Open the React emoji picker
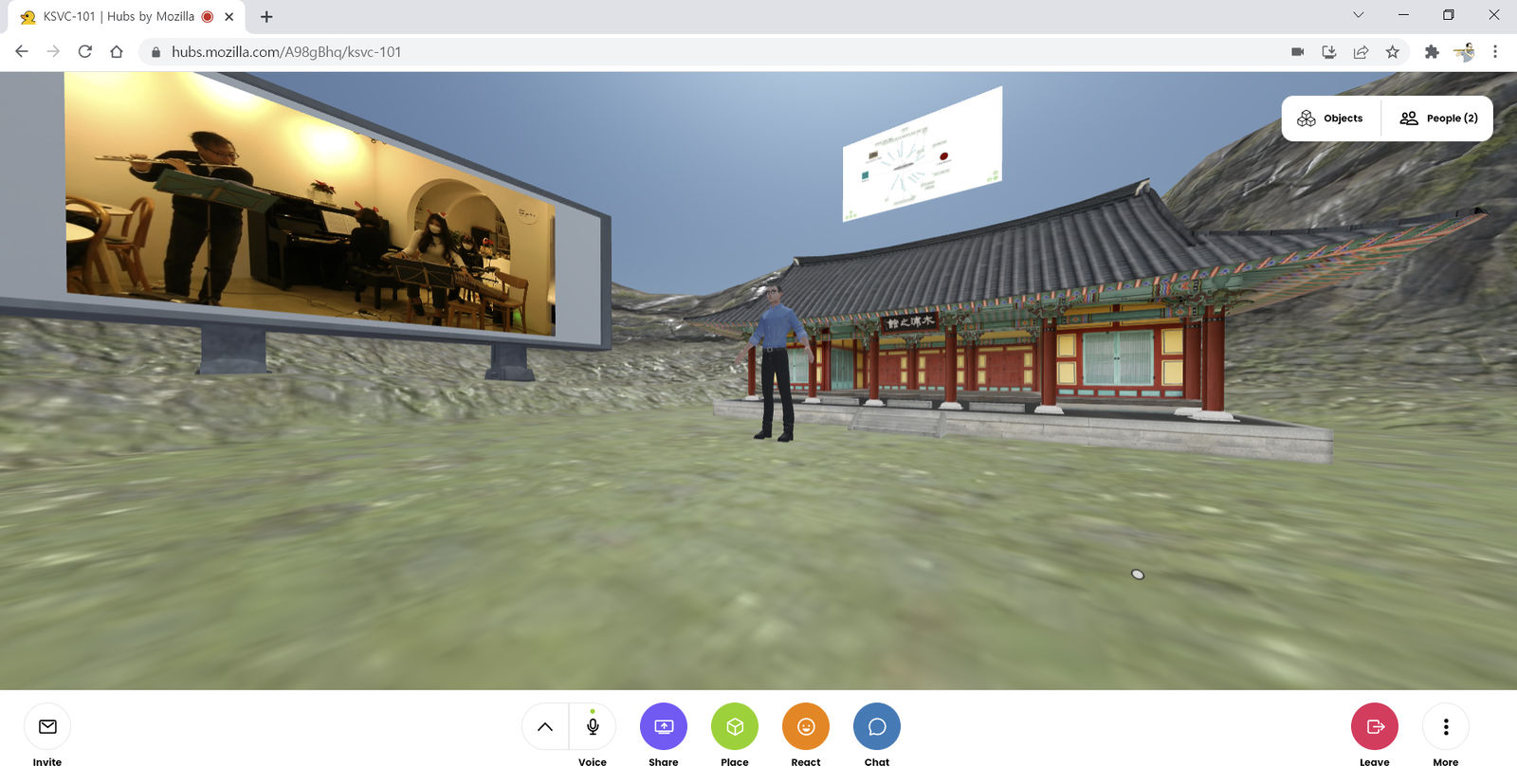 806,726
